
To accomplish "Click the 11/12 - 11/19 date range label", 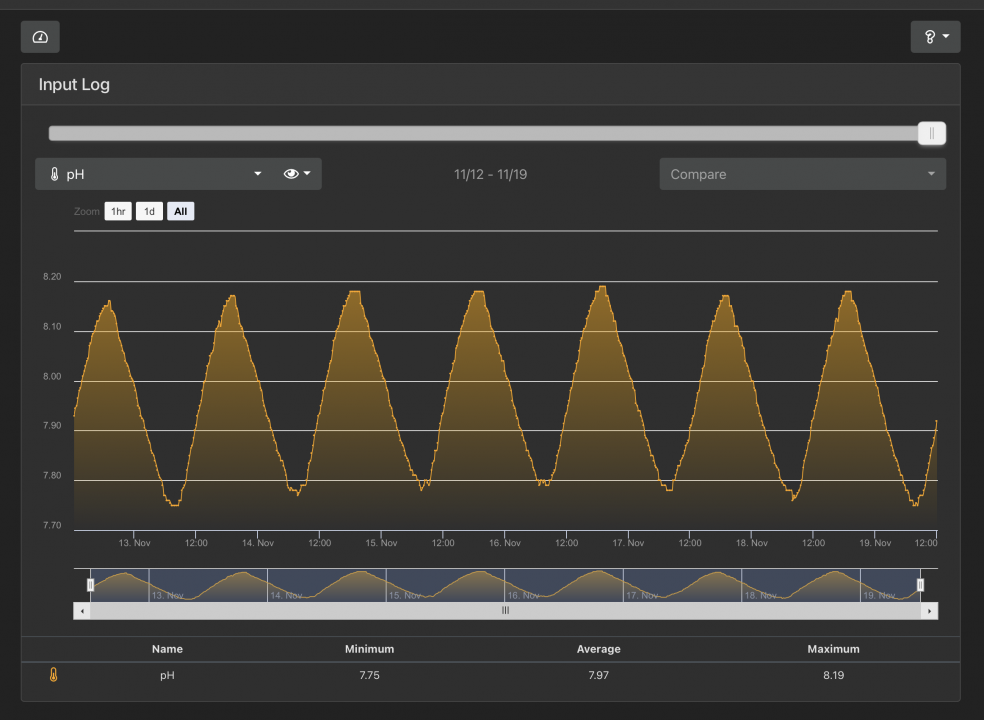I will pos(490,174).
